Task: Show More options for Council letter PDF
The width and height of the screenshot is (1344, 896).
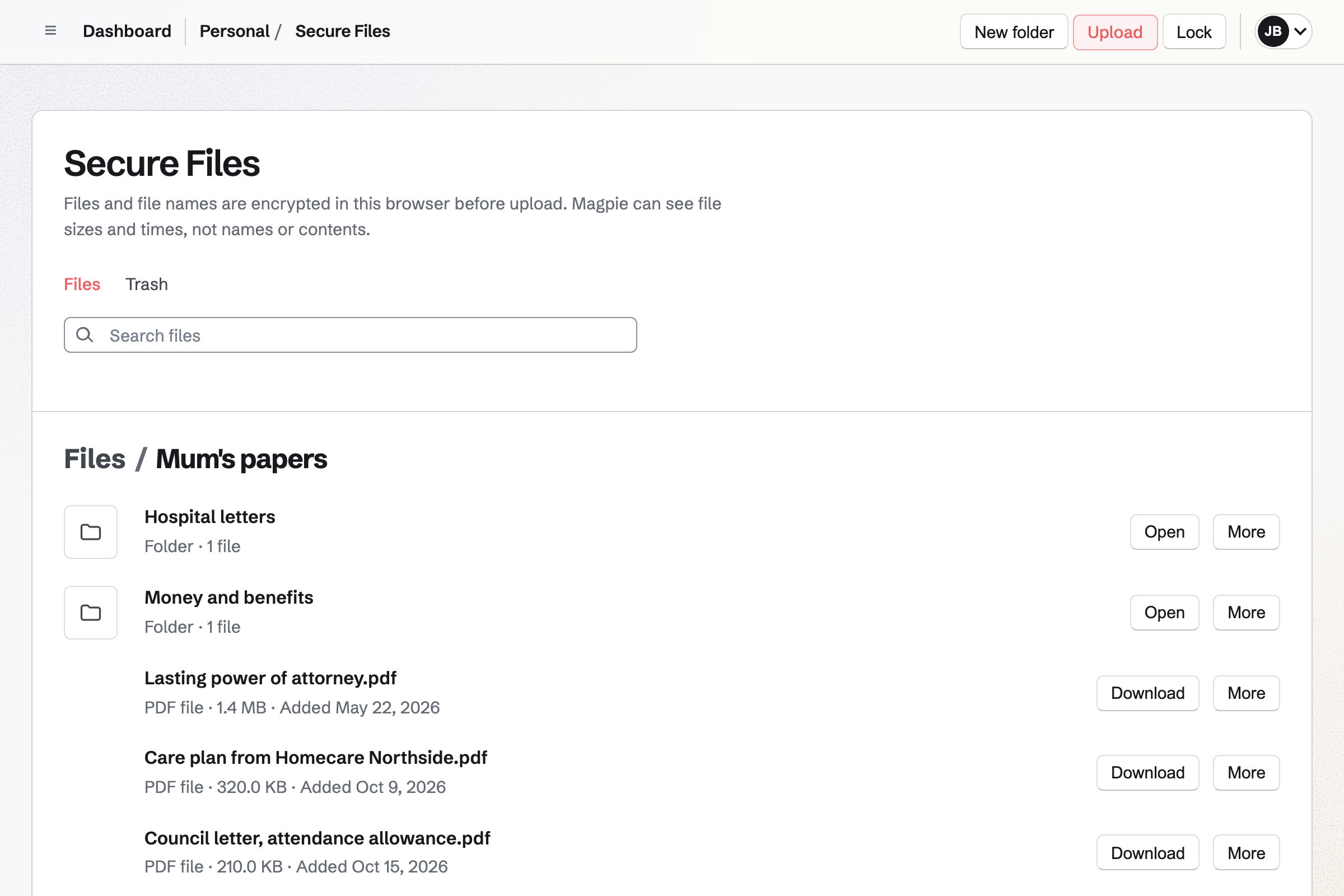Action: coord(1245,853)
